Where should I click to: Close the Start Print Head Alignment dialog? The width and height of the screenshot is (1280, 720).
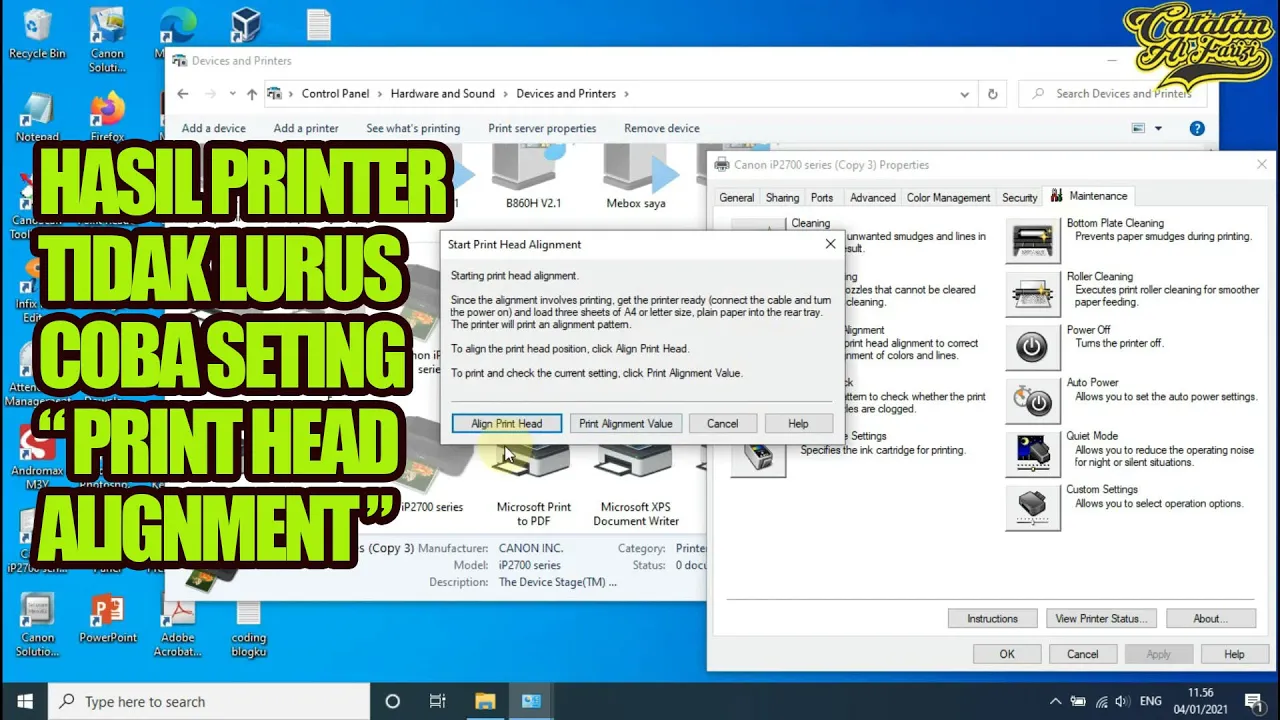point(830,244)
